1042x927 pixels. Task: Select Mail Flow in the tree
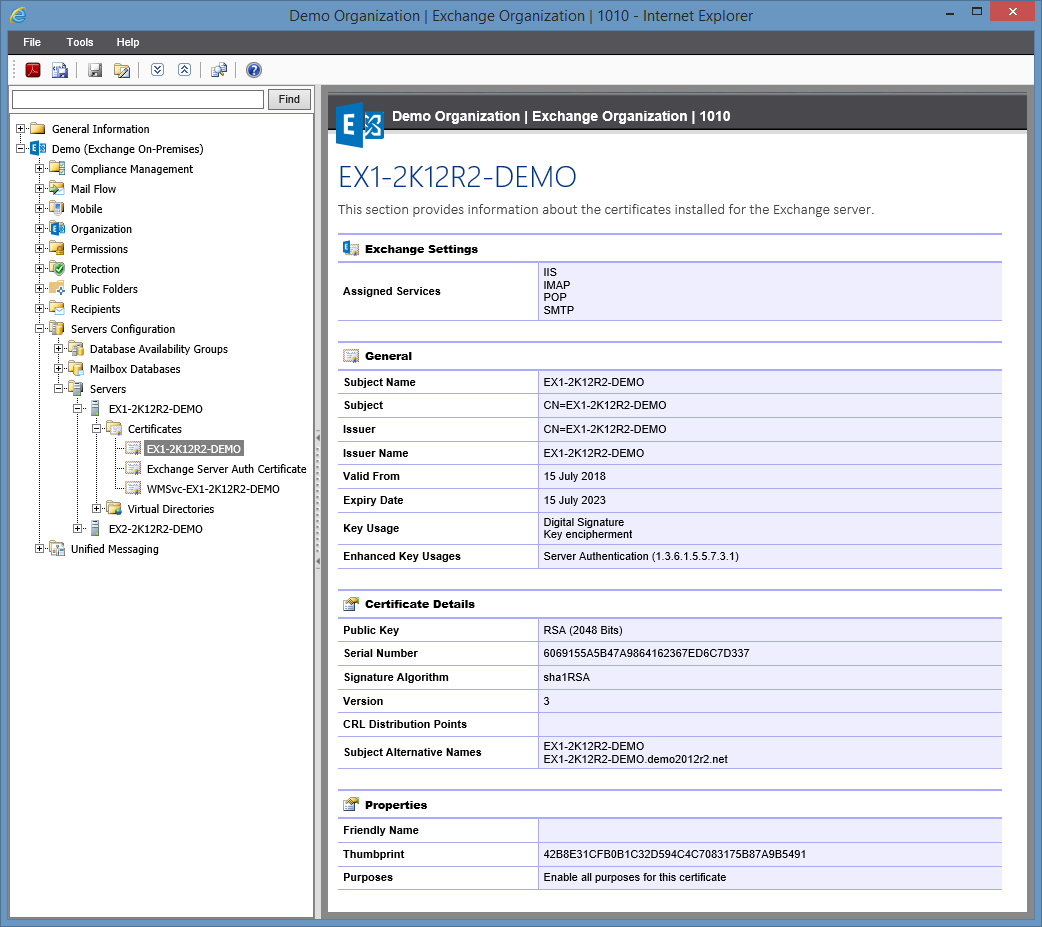94,189
